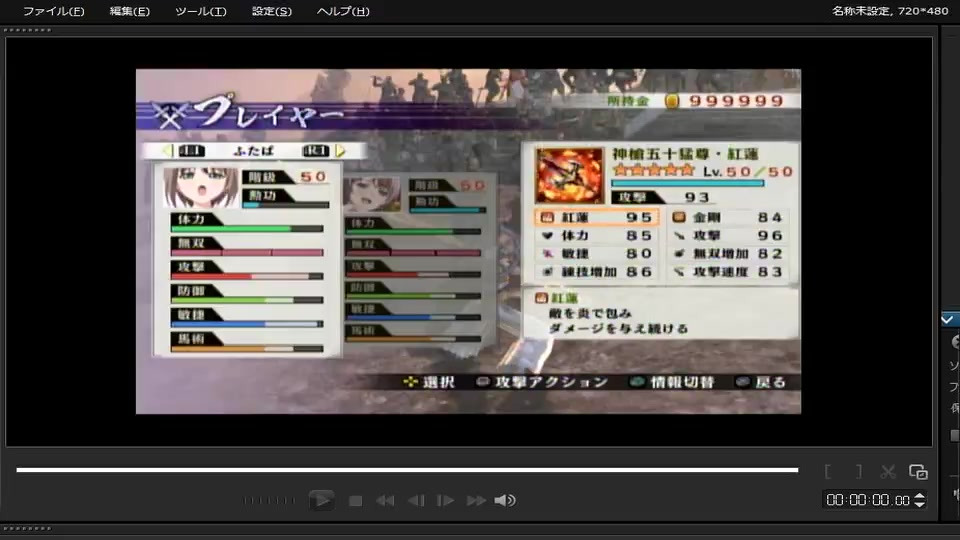960x540 pixels.
Task: Click the game video in the preview window
Action: pyautogui.click(x=468, y=241)
